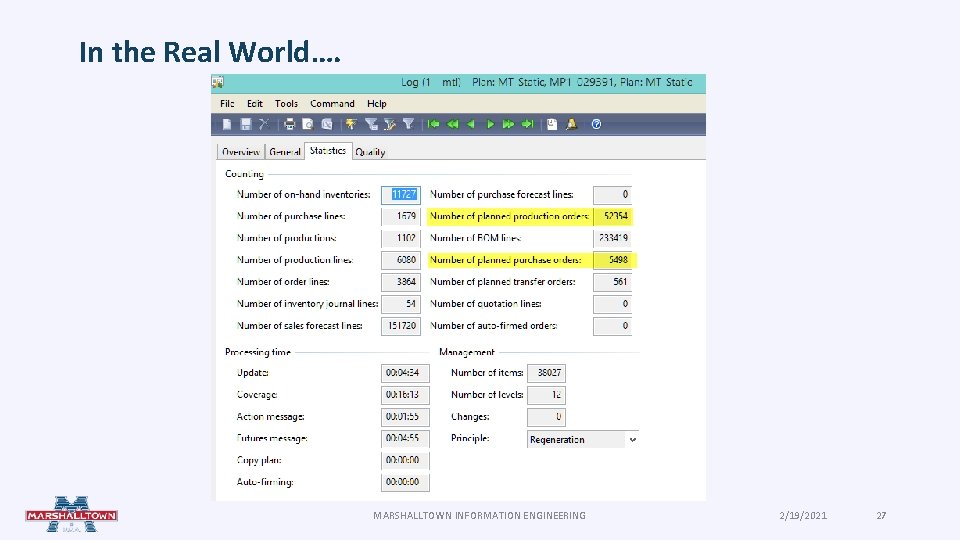
Task: Click Number of items value 38027
Action: (546, 373)
